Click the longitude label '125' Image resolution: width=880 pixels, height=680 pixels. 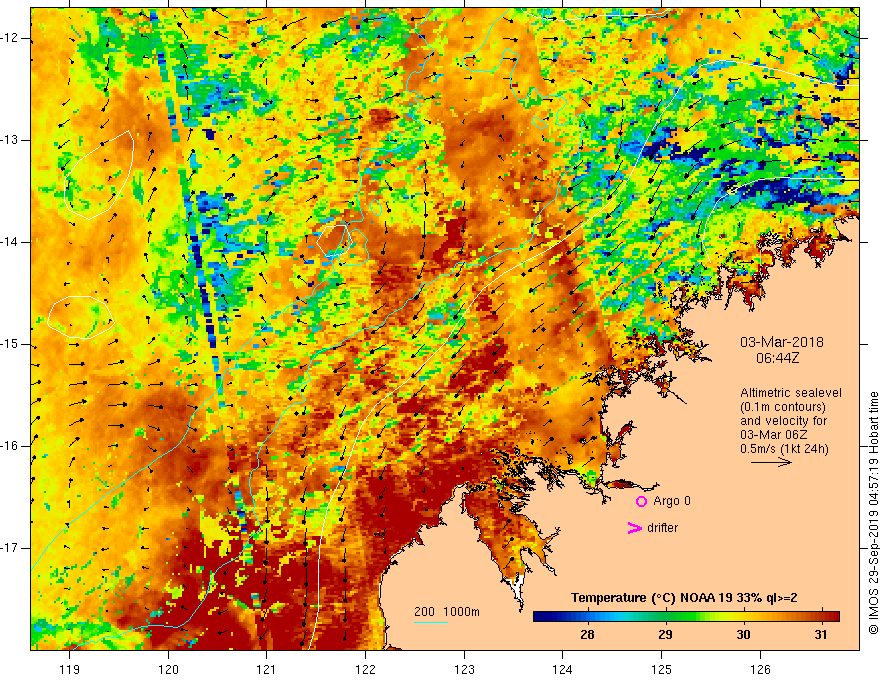662,669
